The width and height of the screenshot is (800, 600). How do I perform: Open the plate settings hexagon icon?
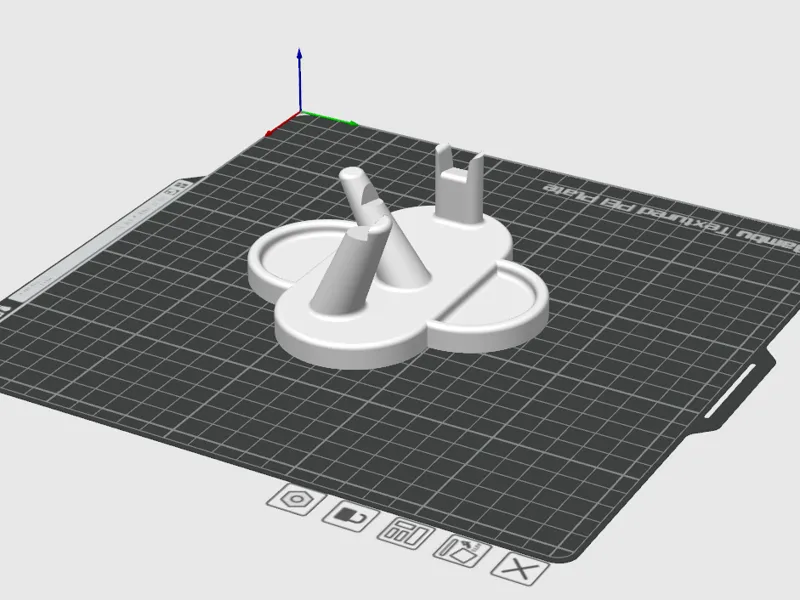(x=296, y=499)
